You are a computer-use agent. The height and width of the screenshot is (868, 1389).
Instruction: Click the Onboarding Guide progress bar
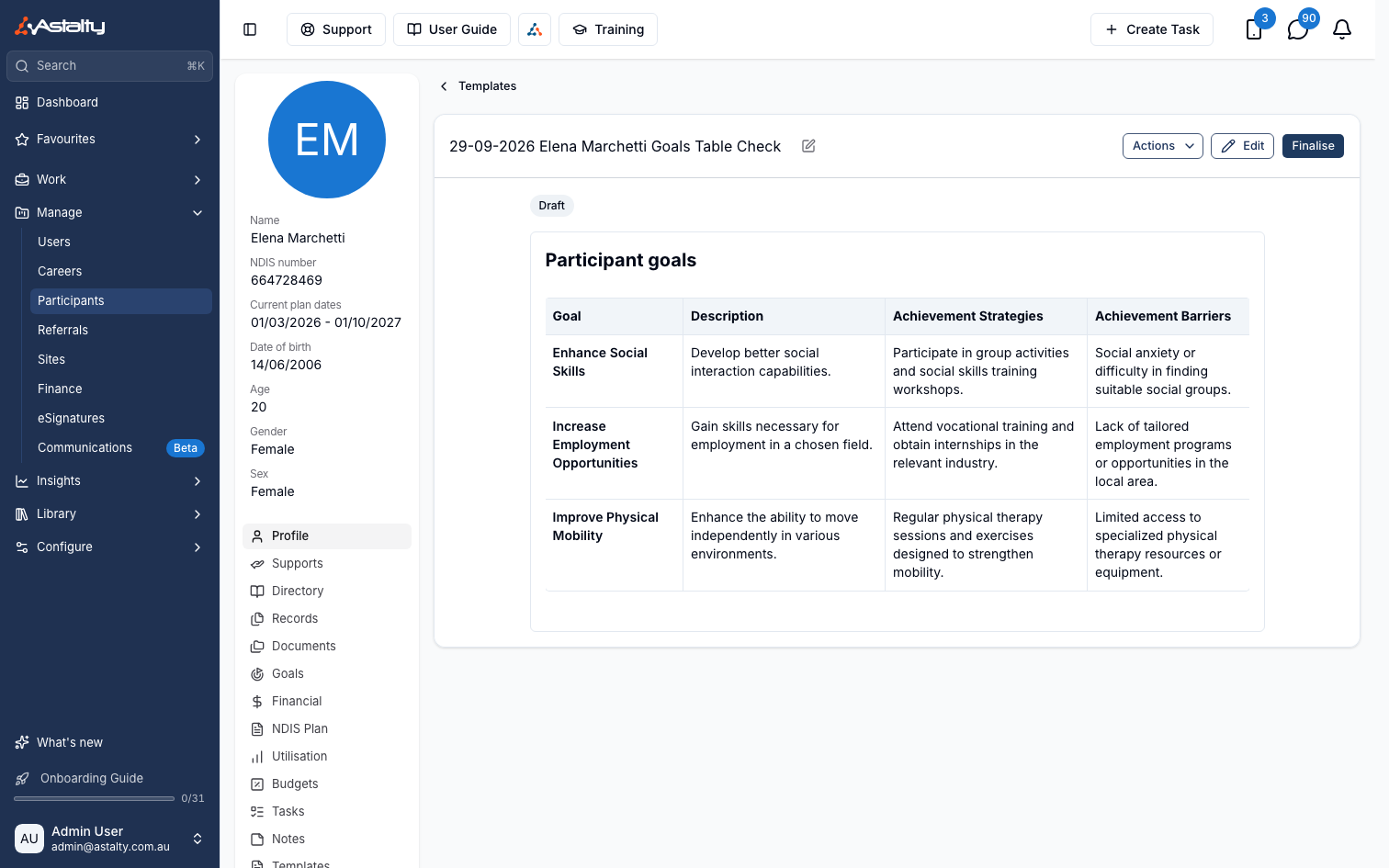[94, 799]
